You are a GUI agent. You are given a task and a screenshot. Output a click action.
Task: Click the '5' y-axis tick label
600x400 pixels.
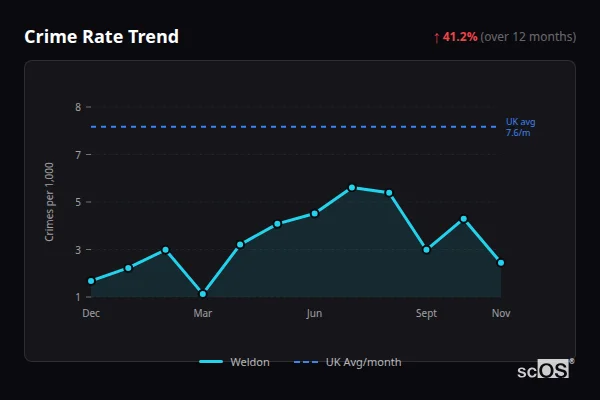78,202
